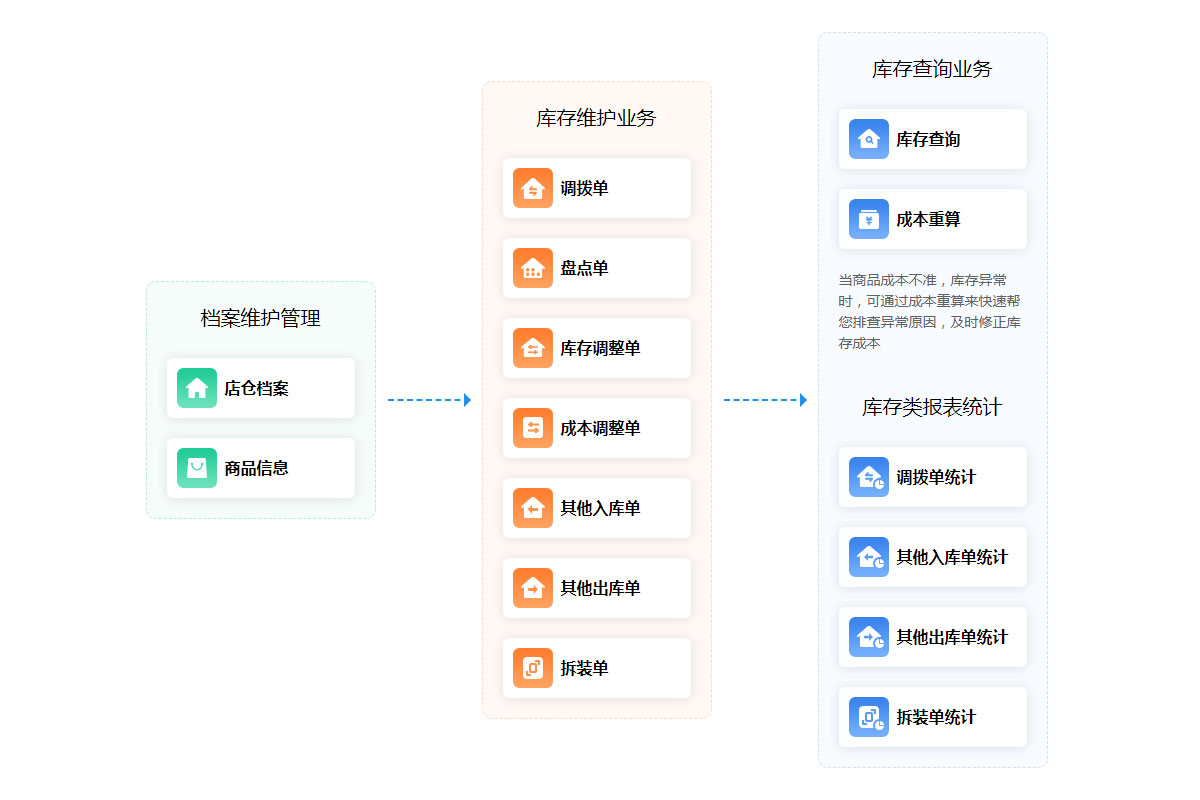Click the 库存类报表统计 section heading
This screenshot has height=800, width=1200.
click(x=932, y=407)
